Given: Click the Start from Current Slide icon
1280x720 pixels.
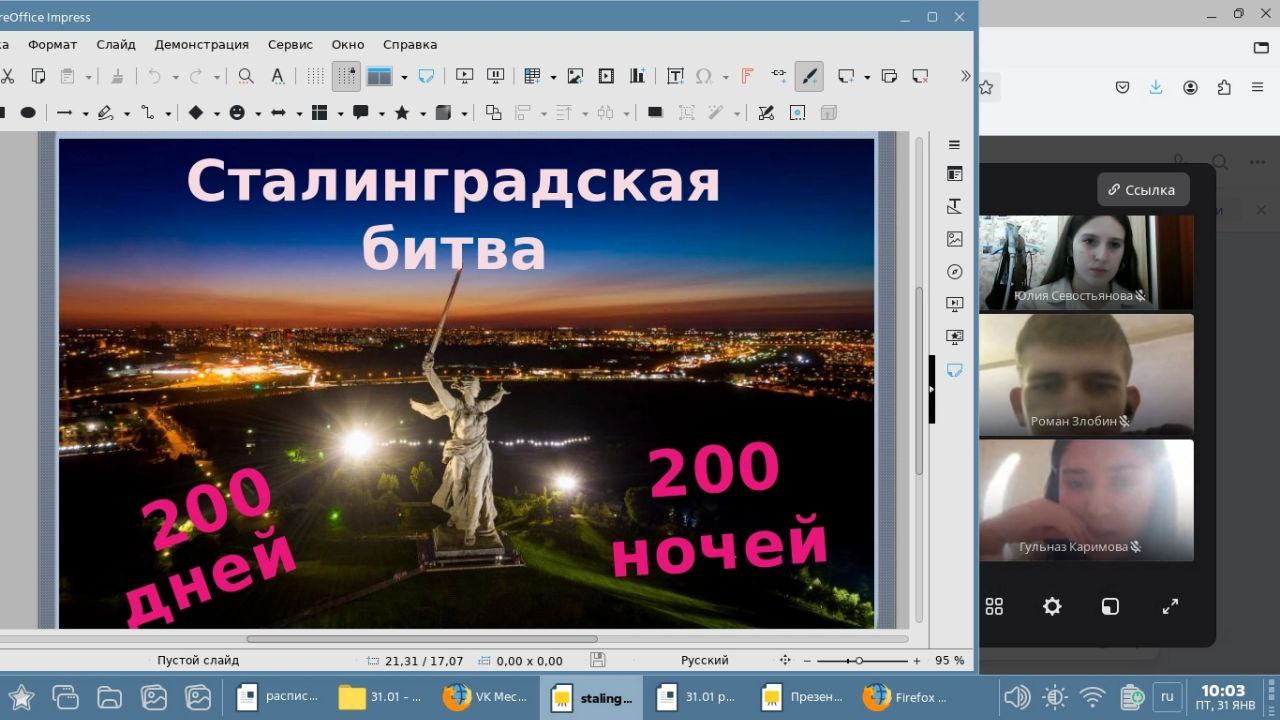Looking at the screenshot, I should click(494, 76).
